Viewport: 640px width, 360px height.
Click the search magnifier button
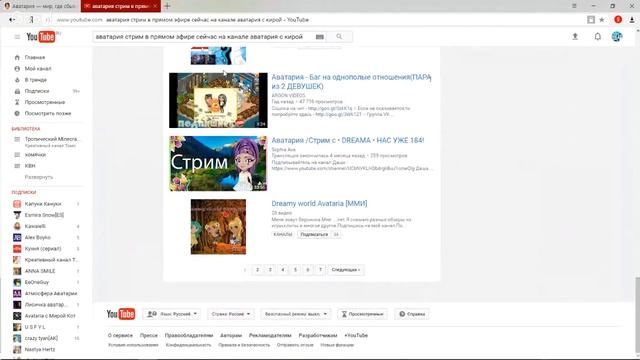tap(339, 37)
